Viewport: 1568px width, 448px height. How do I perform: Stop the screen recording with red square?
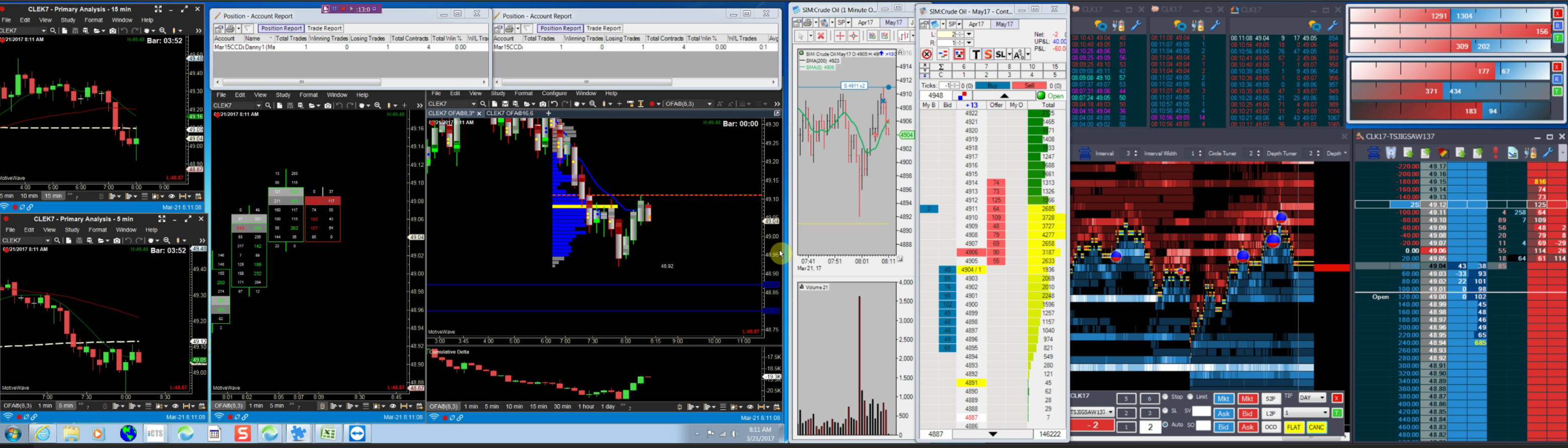343,9
